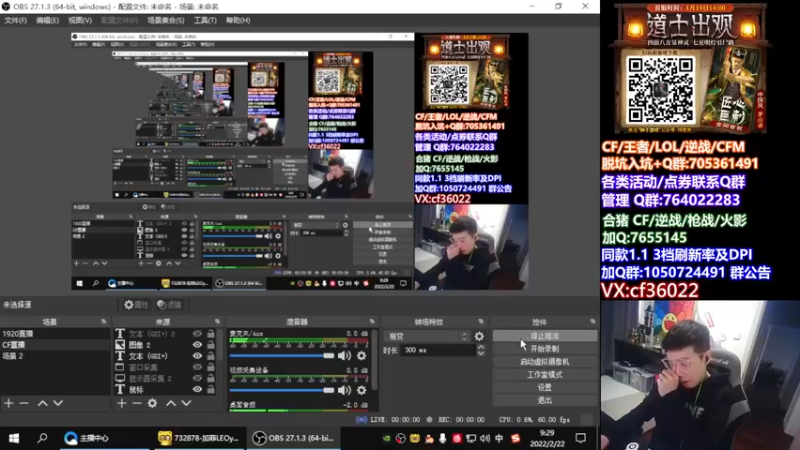Screen dimensions: 800x450
Task: Toggle lock on 文本 (GDI+) 2 source
Action: (x=211, y=334)
